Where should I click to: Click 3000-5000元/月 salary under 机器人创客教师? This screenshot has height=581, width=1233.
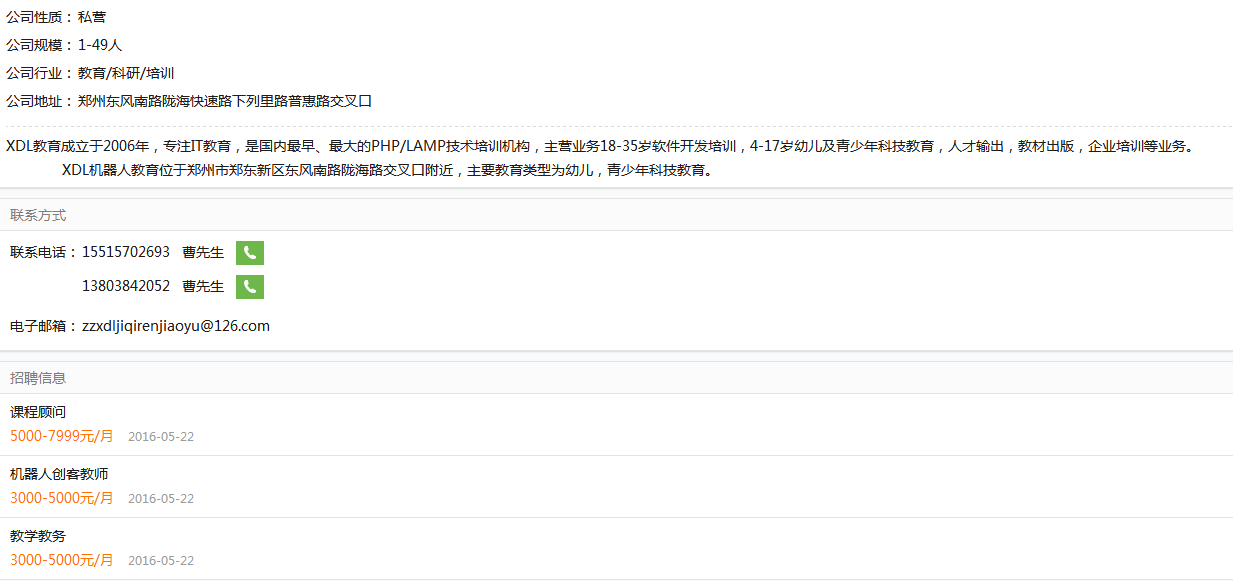(62, 498)
